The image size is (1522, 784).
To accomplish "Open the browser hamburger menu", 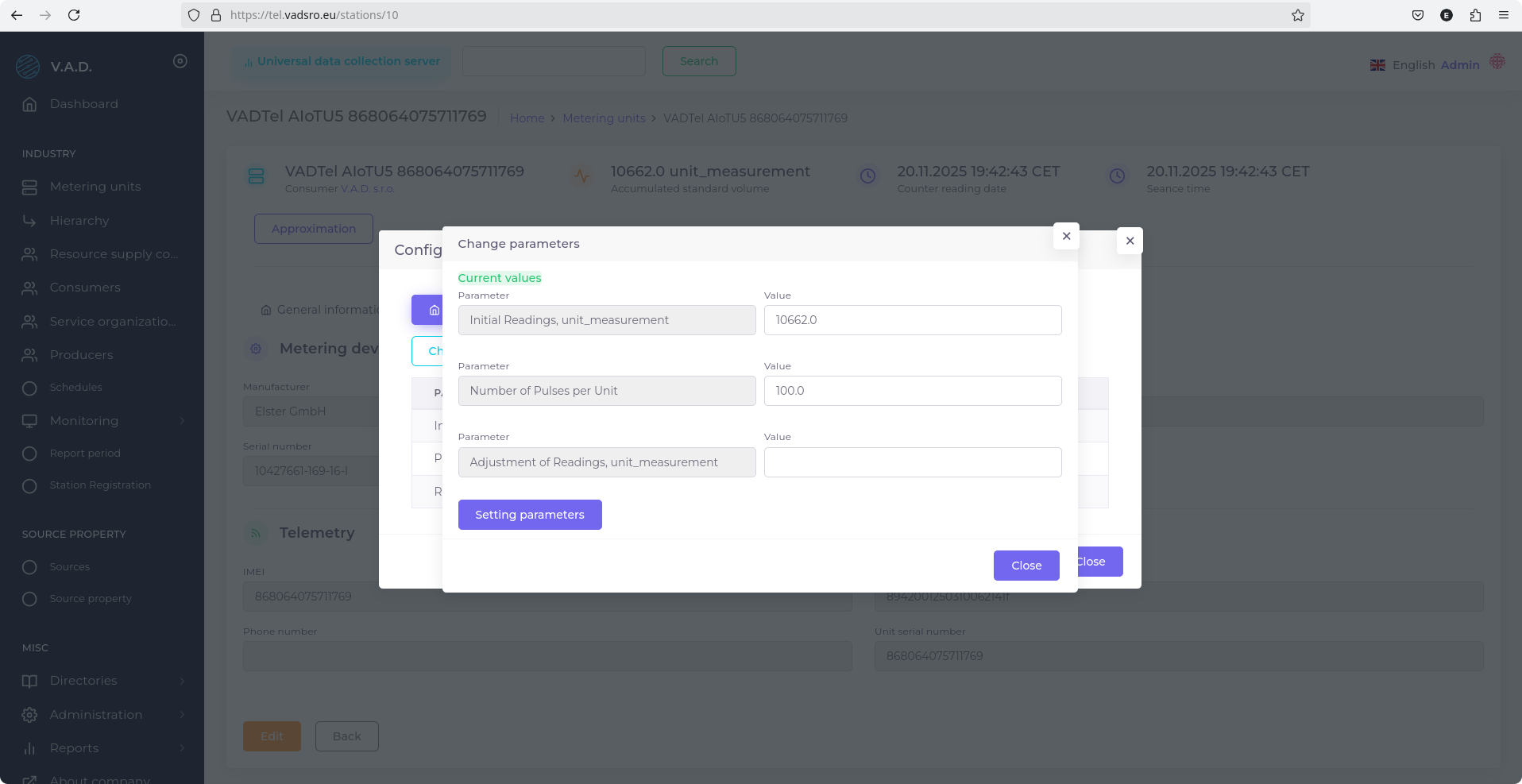I will [1503, 15].
